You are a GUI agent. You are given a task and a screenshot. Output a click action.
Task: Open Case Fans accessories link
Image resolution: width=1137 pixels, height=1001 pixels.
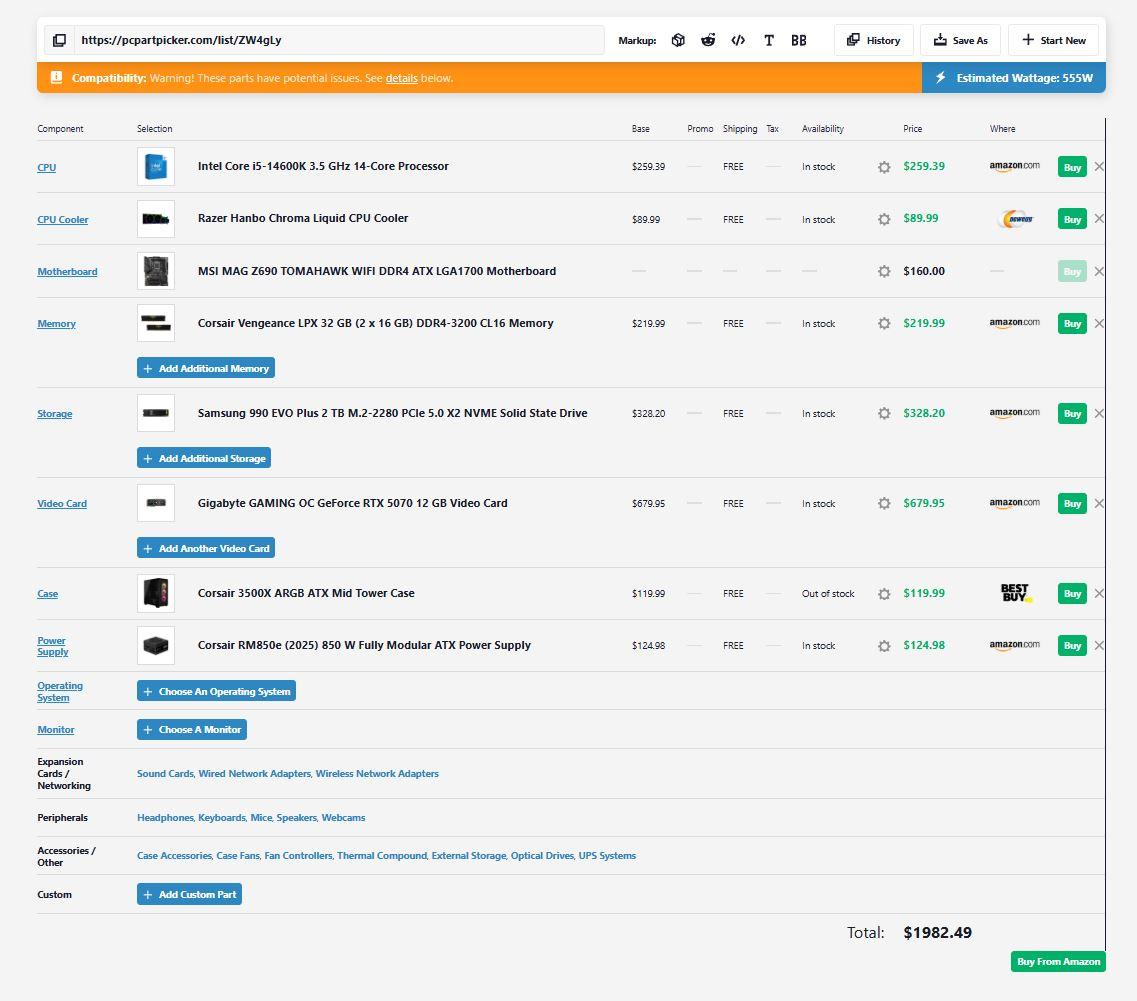(x=238, y=856)
